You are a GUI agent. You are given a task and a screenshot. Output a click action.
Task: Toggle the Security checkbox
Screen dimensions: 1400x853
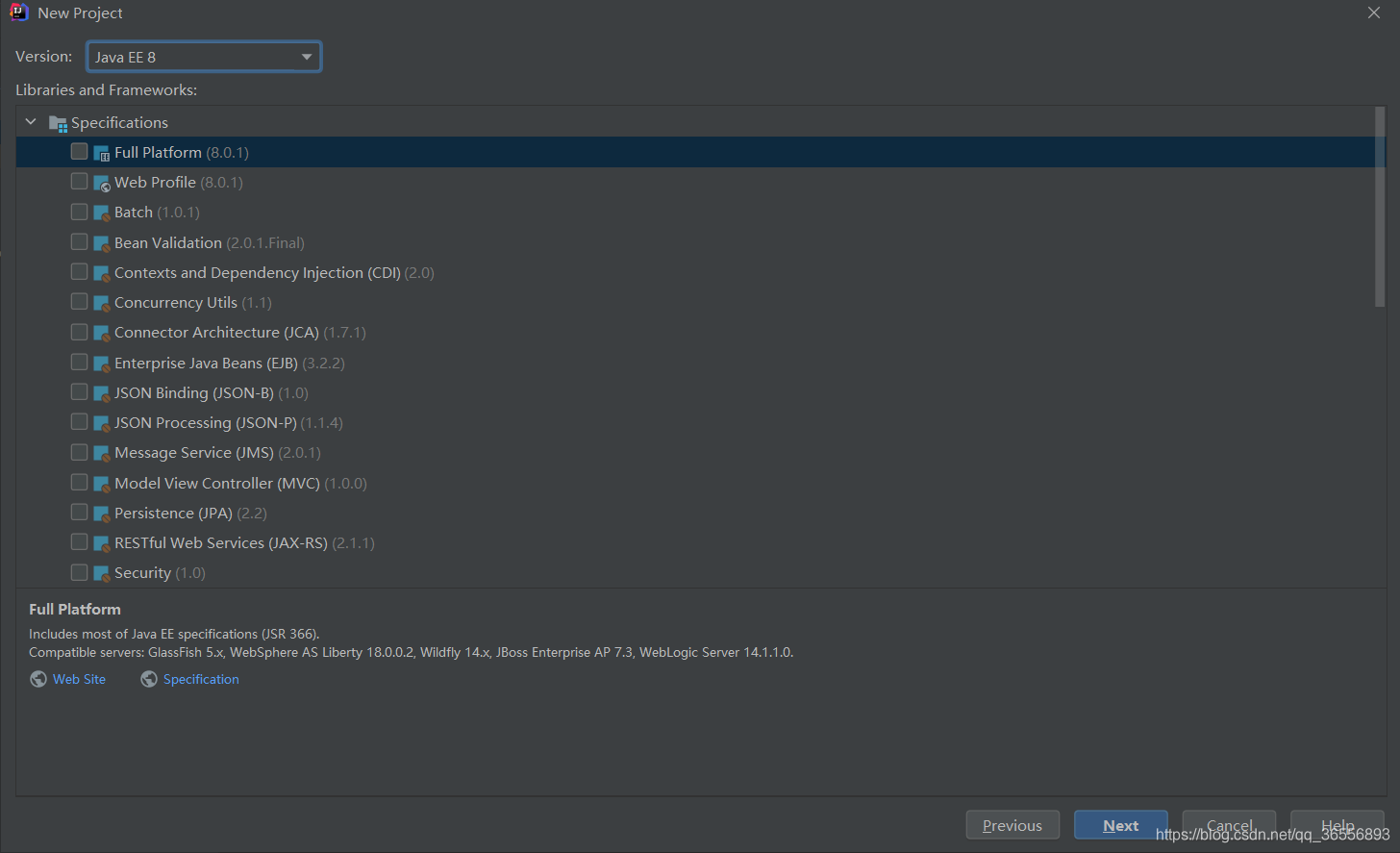pyautogui.click(x=79, y=571)
